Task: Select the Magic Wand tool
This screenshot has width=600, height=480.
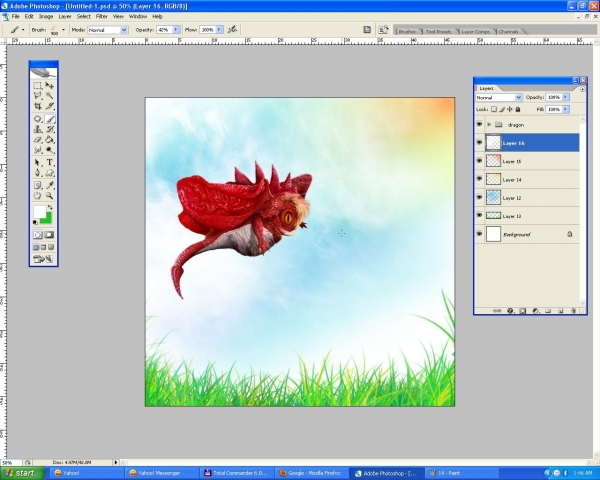Action: tap(50, 96)
